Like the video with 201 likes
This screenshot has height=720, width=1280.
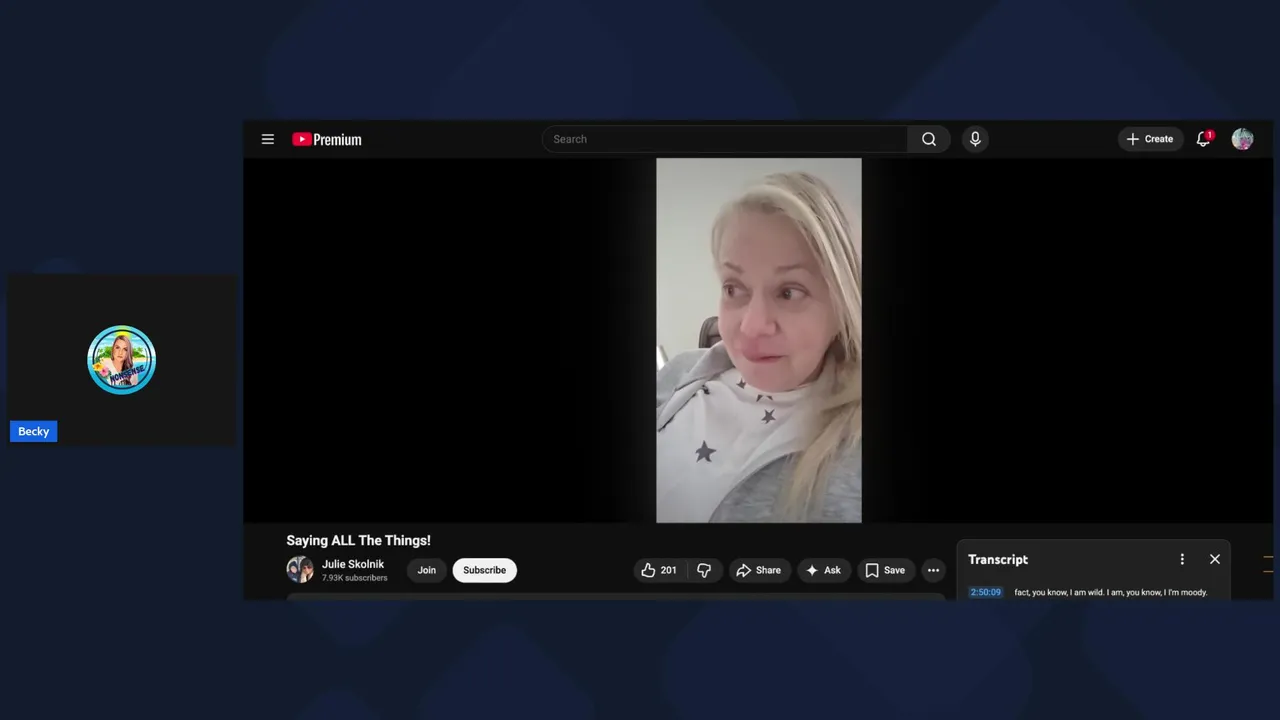pyautogui.click(x=659, y=570)
